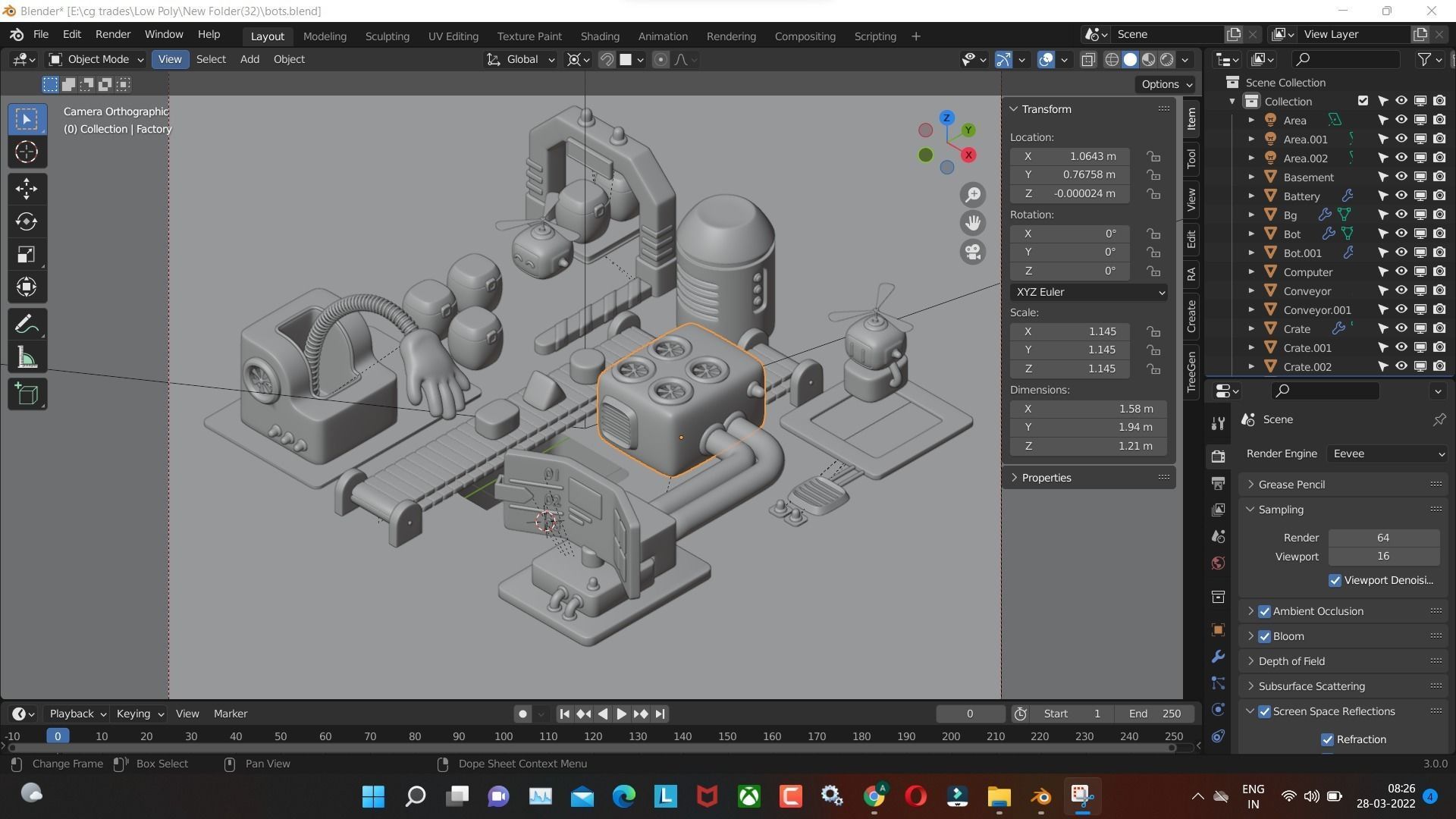Open the Physics properties tab icon
The width and height of the screenshot is (1456, 819).
click(1218, 710)
